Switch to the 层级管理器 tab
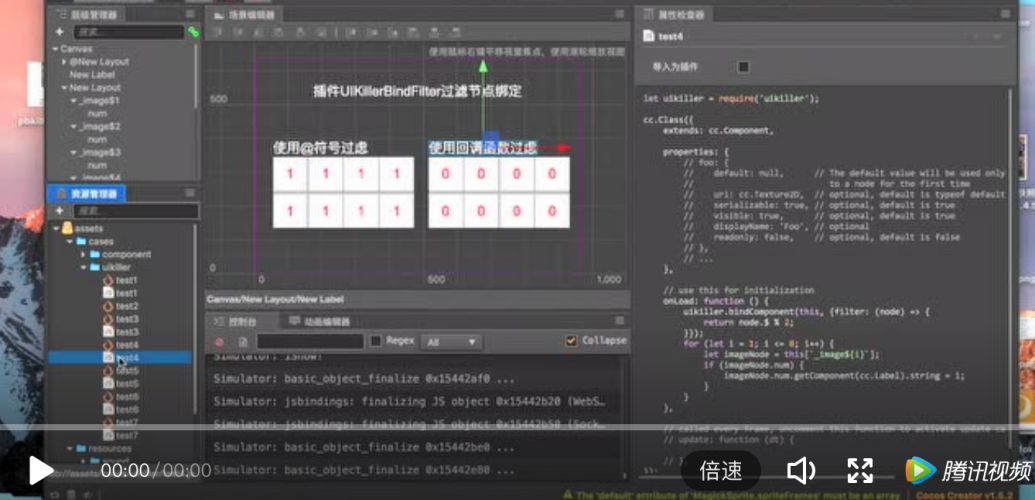This screenshot has width=1035, height=500. (x=86, y=14)
